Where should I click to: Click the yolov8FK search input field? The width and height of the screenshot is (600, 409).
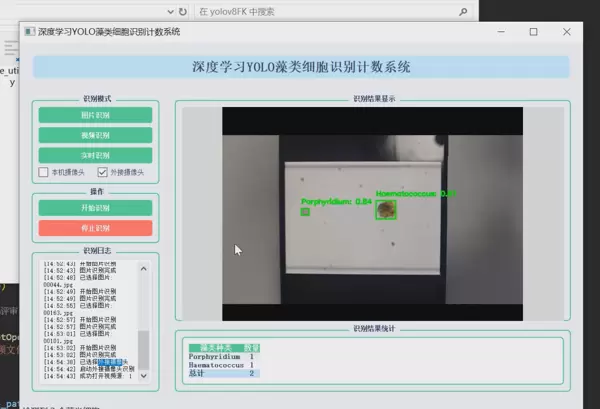pyautogui.click(x=320, y=12)
